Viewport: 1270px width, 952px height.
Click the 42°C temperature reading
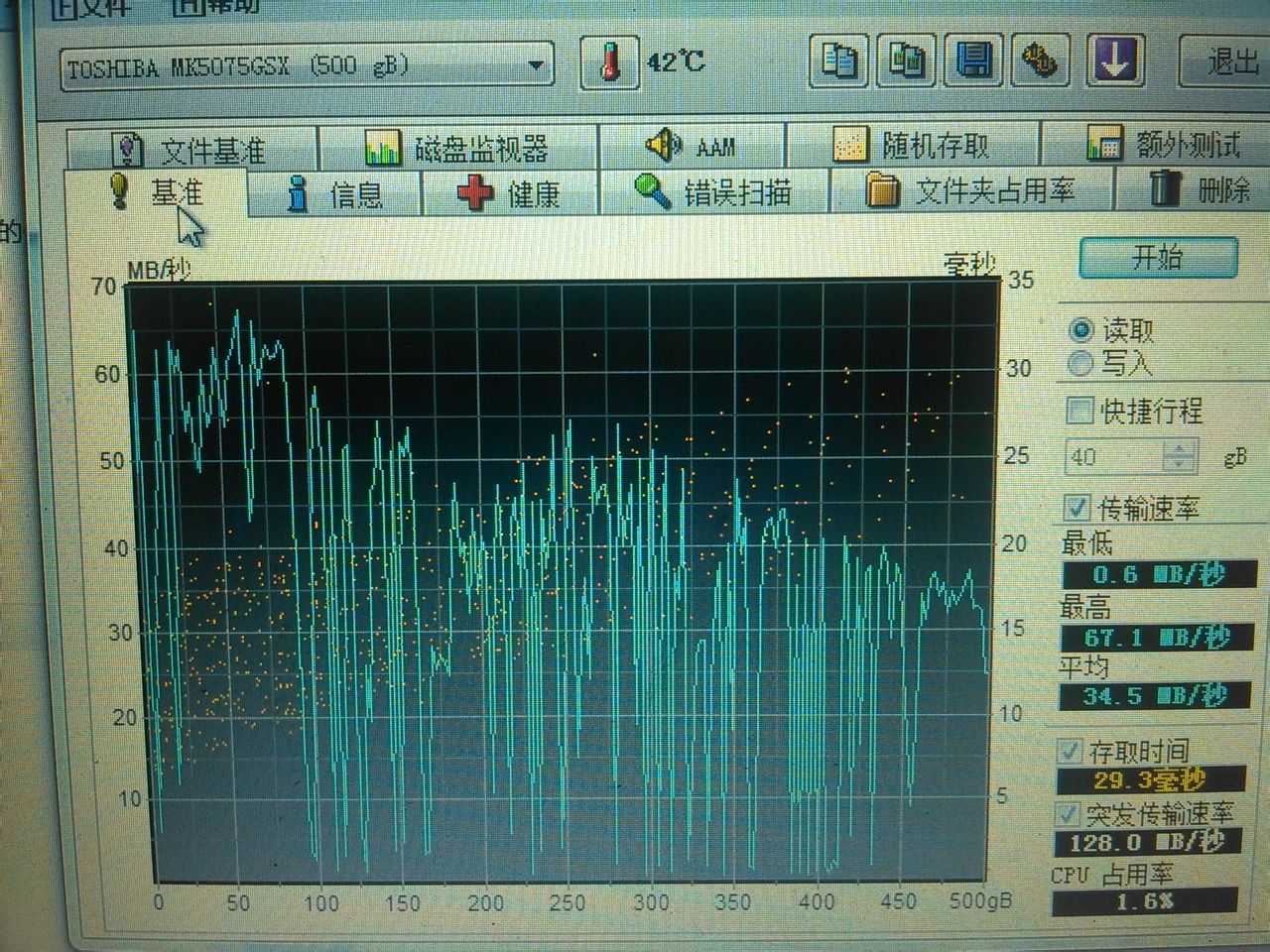[676, 61]
